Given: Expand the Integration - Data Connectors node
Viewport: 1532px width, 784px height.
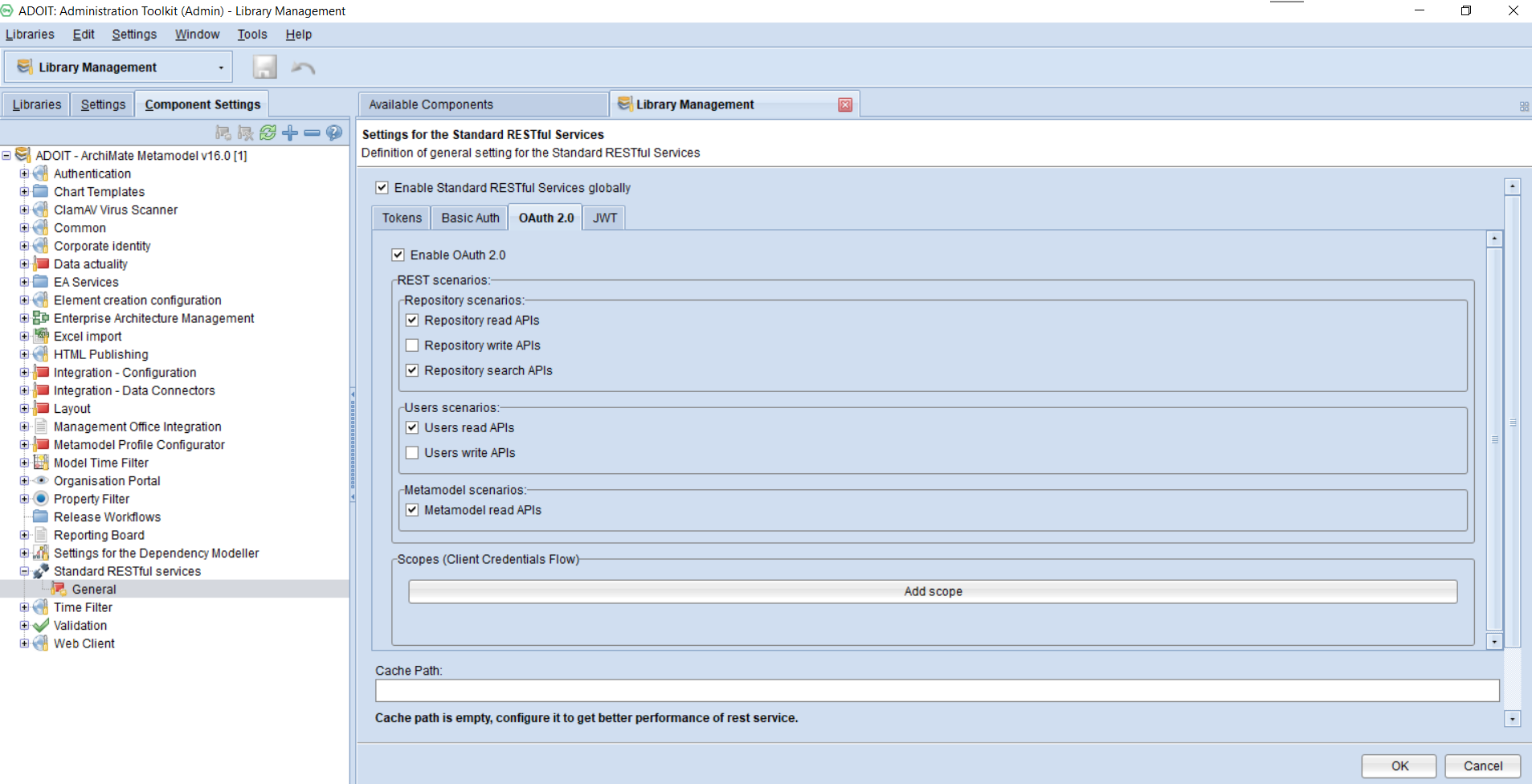Looking at the screenshot, I should point(24,390).
